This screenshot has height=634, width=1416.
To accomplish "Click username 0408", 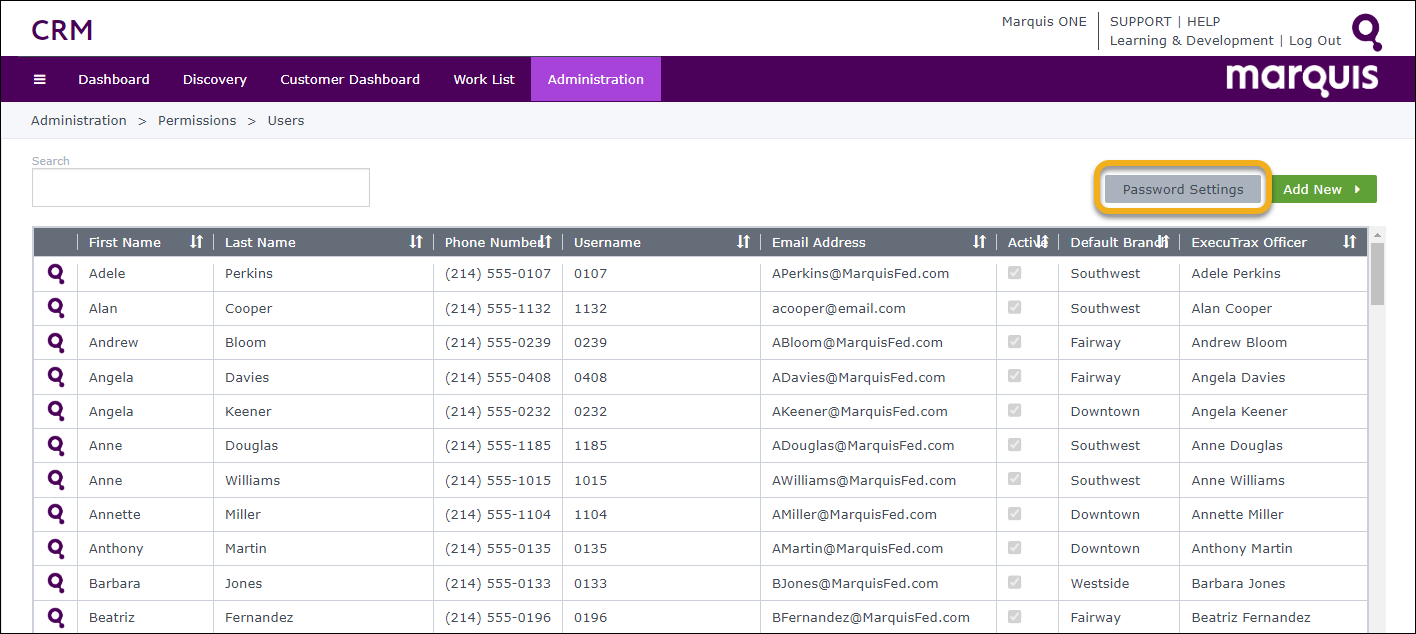I will (590, 377).
